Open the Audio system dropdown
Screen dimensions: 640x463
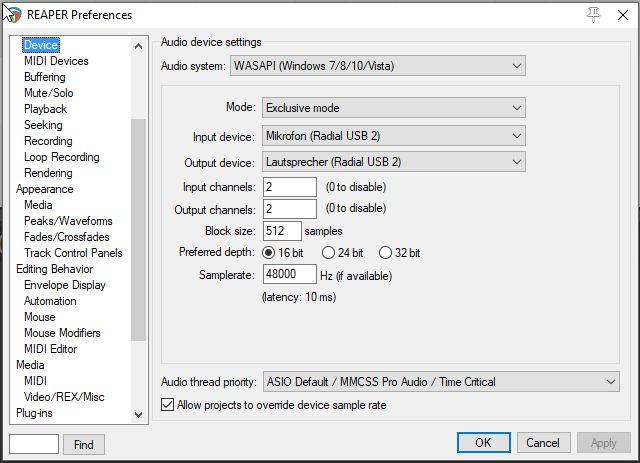pos(378,66)
